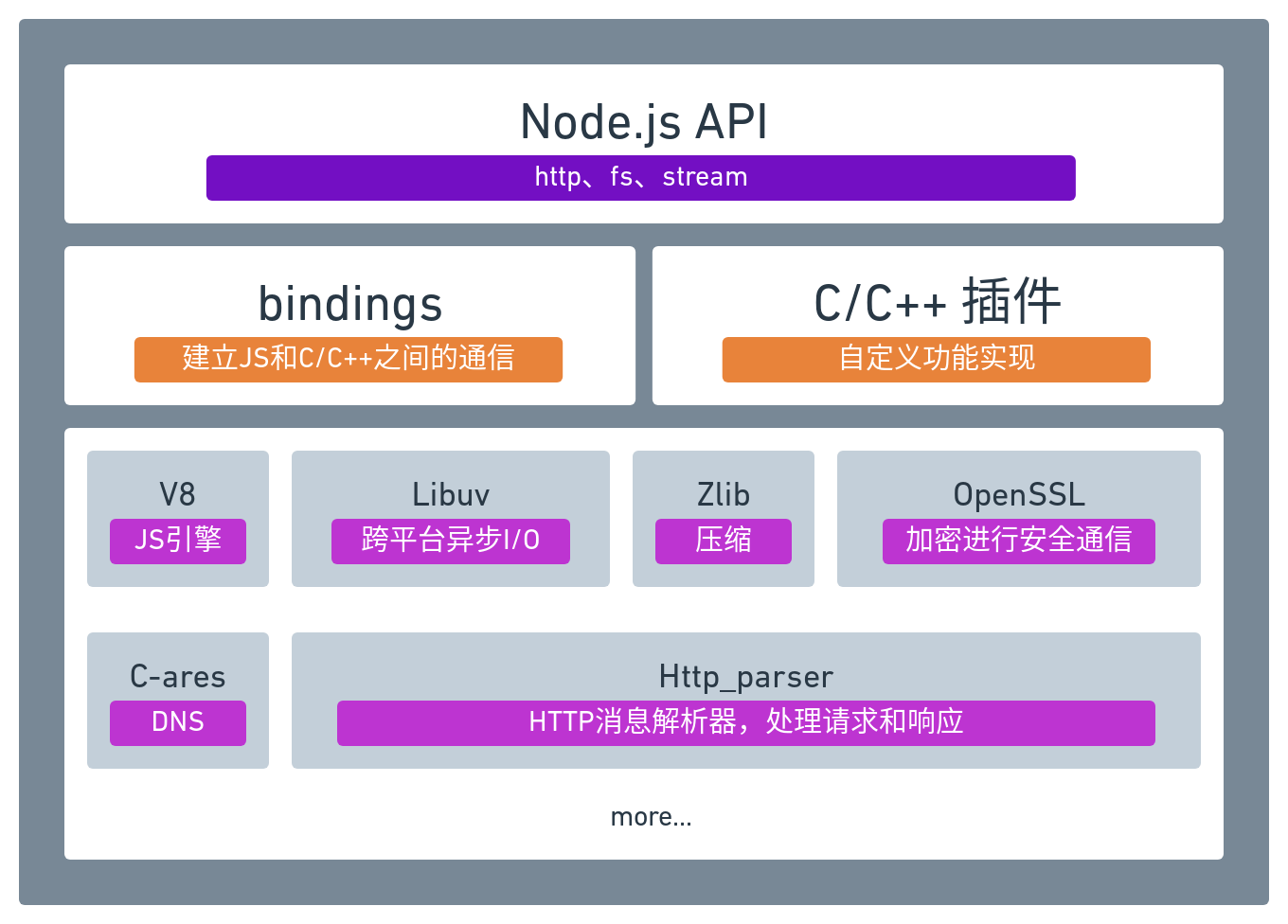Click the "bindings" title
The height and width of the screenshot is (924, 1288).
(350, 305)
